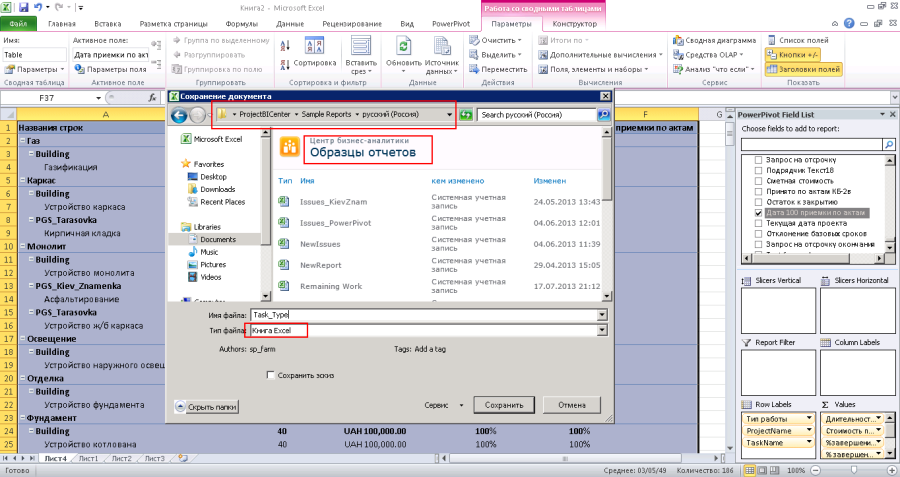
Task: Click the Очистить ribbon button
Action: (496, 40)
